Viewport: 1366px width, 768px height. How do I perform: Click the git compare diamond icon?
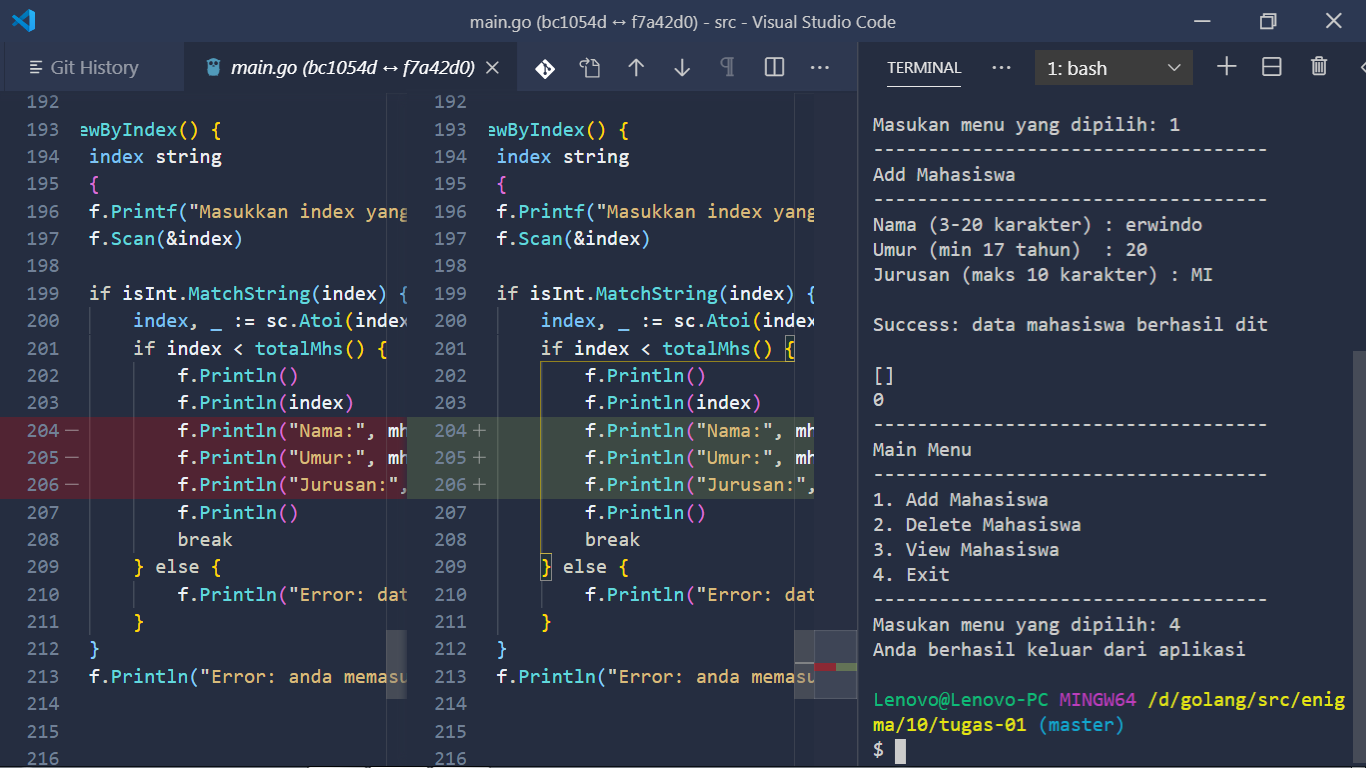[x=545, y=68]
